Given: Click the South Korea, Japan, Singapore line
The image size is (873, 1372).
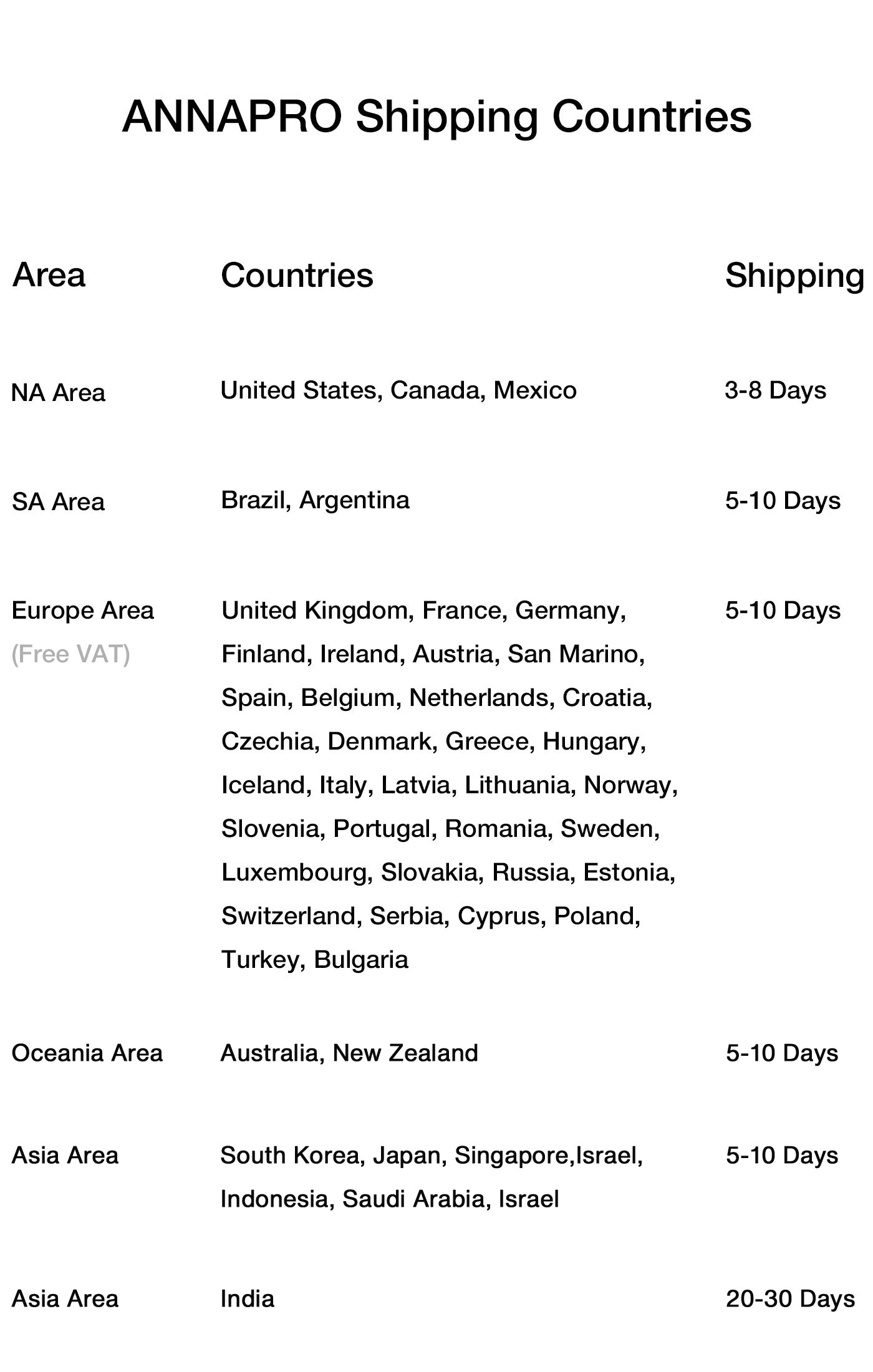Looking at the screenshot, I should point(431,1156).
